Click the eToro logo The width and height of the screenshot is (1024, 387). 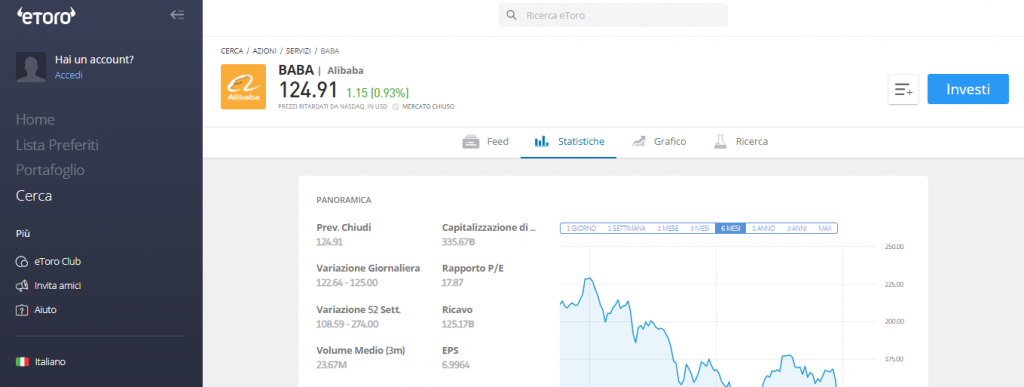(x=46, y=15)
